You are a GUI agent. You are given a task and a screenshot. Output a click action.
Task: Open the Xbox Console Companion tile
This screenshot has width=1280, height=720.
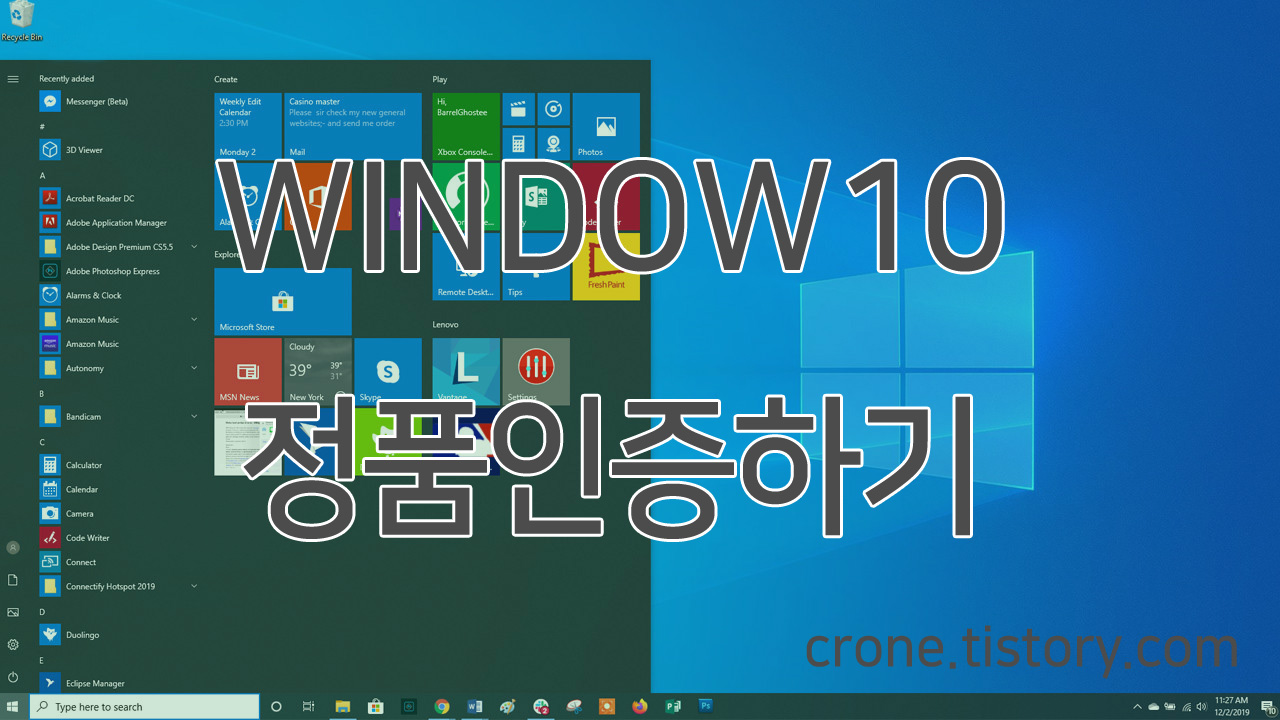point(466,126)
